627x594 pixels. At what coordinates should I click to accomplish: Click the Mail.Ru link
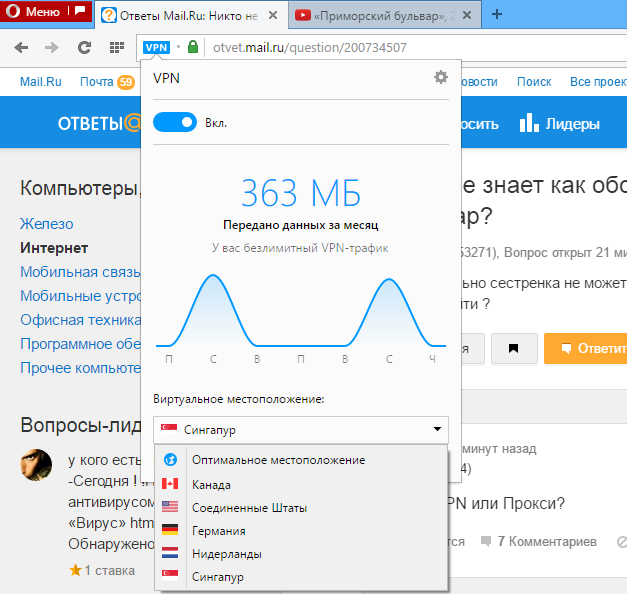click(x=41, y=82)
